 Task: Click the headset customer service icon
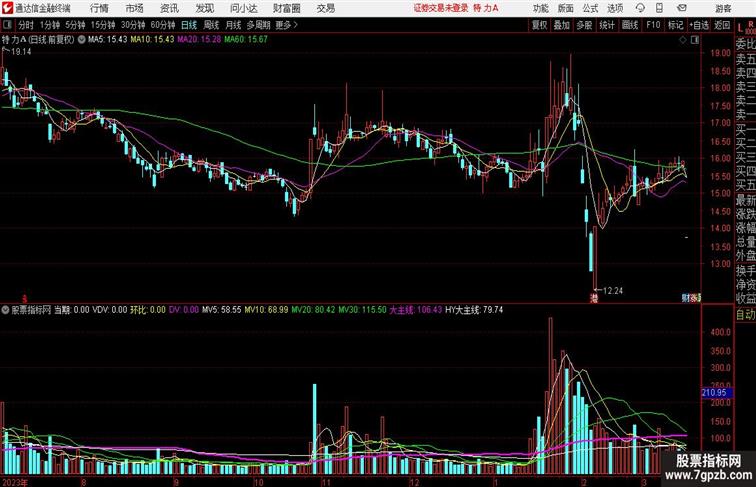coord(640,8)
